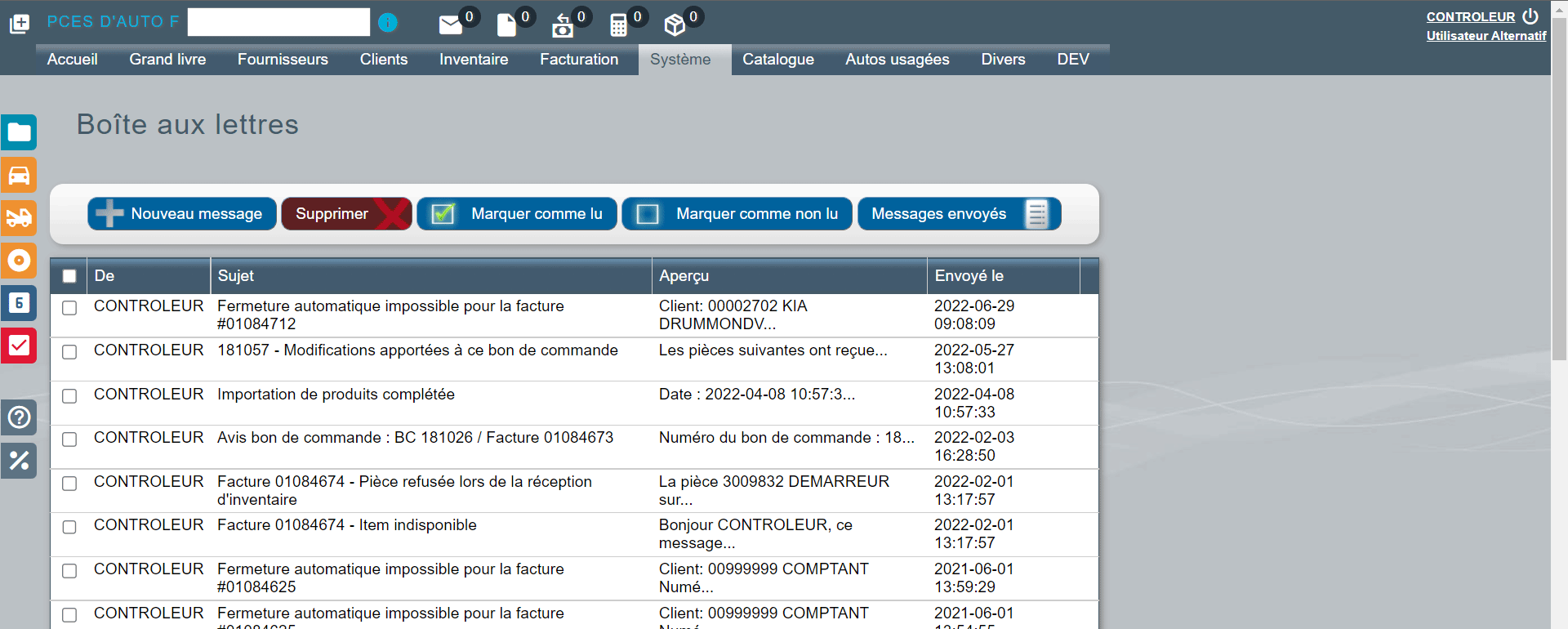Open the envelope messages icon in header

450,25
